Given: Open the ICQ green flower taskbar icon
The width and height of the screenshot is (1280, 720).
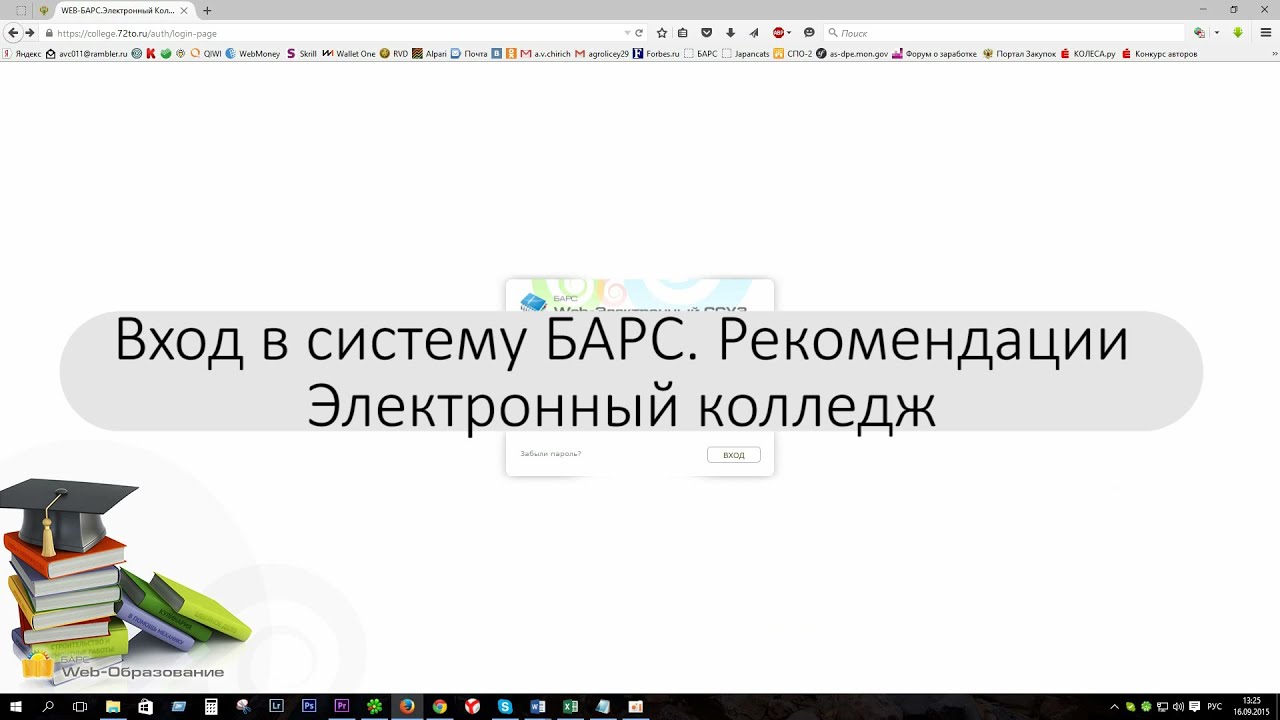Looking at the screenshot, I should pyautogui.click(x=374, y=706).
